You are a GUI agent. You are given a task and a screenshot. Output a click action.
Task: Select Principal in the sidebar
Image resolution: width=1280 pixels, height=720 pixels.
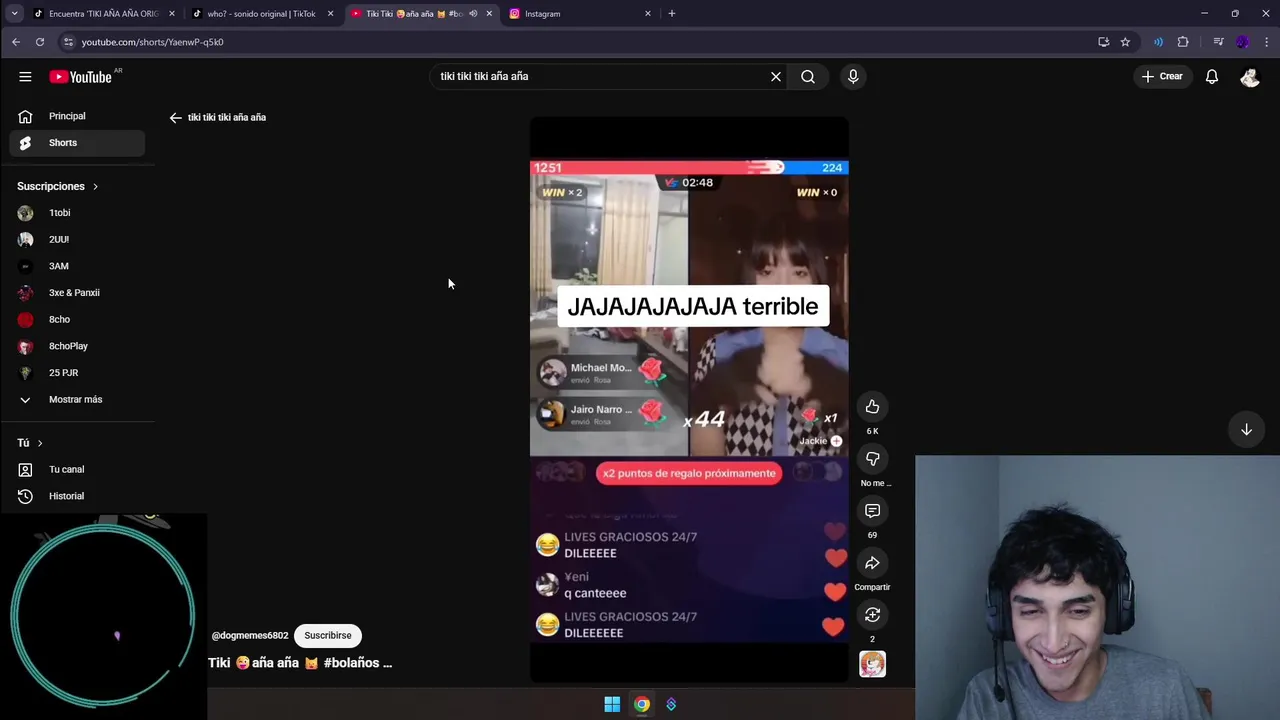click(77, 116)
